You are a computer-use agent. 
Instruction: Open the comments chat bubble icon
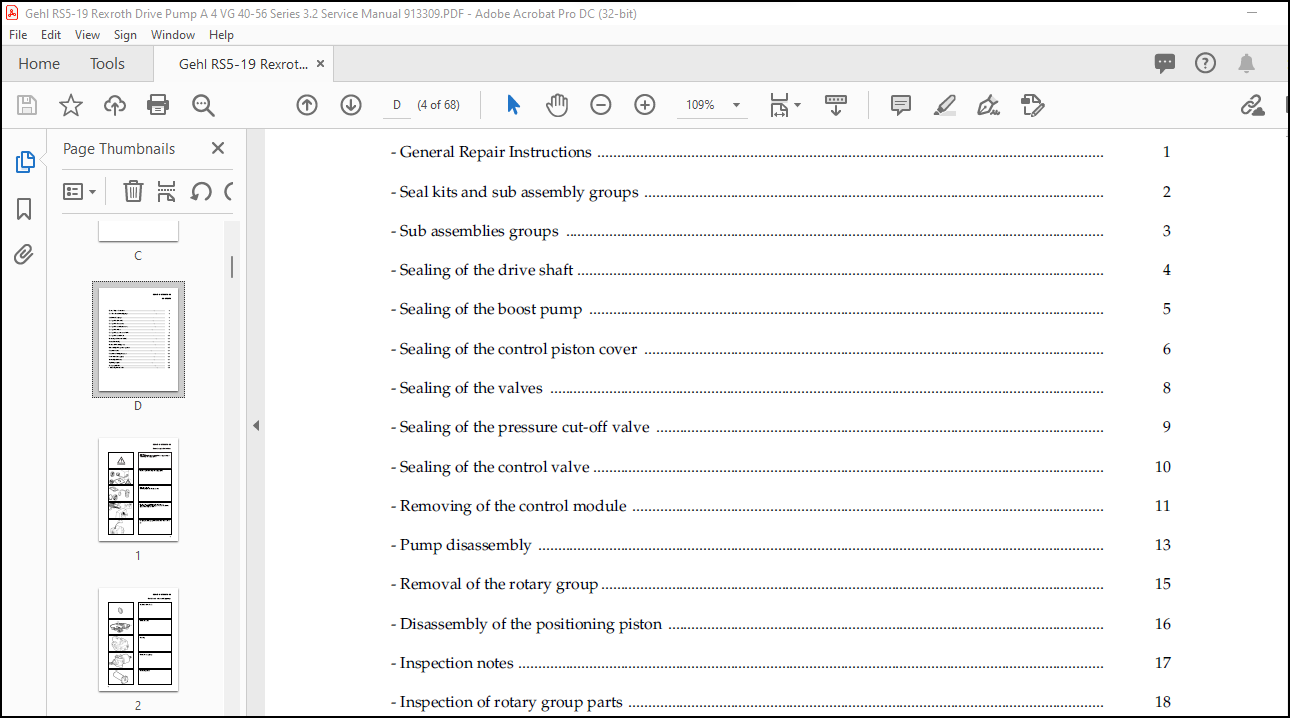[x=1165, y=63]
